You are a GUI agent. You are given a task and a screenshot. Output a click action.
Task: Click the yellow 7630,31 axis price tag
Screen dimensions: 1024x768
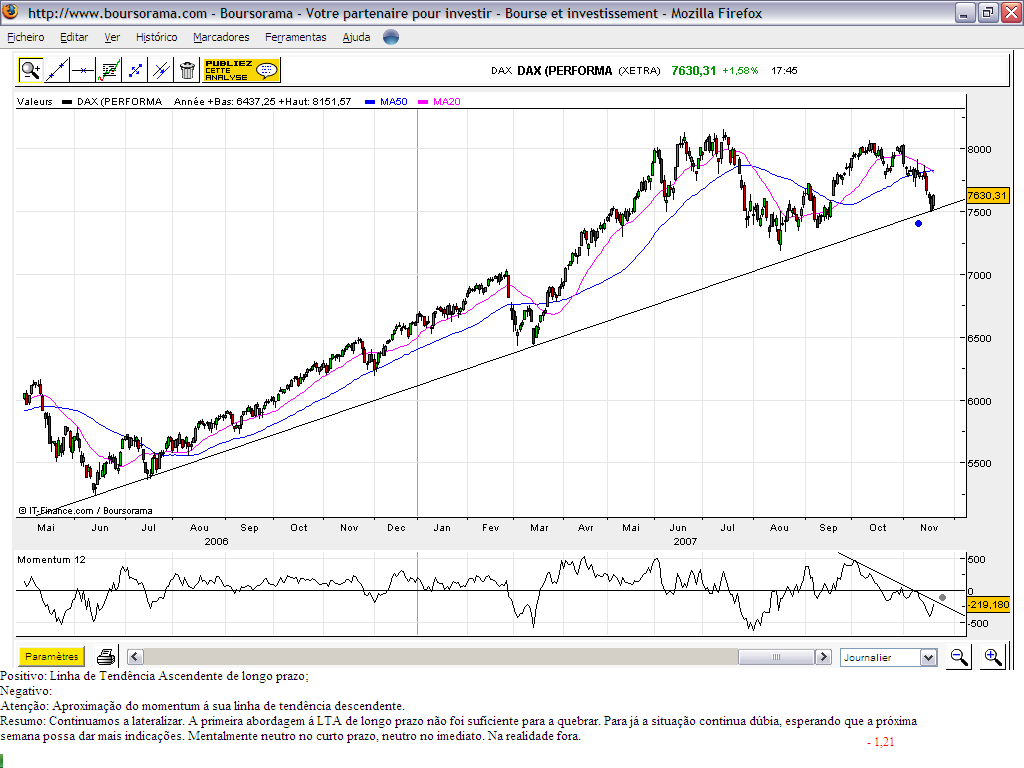[x=987, y=195]
